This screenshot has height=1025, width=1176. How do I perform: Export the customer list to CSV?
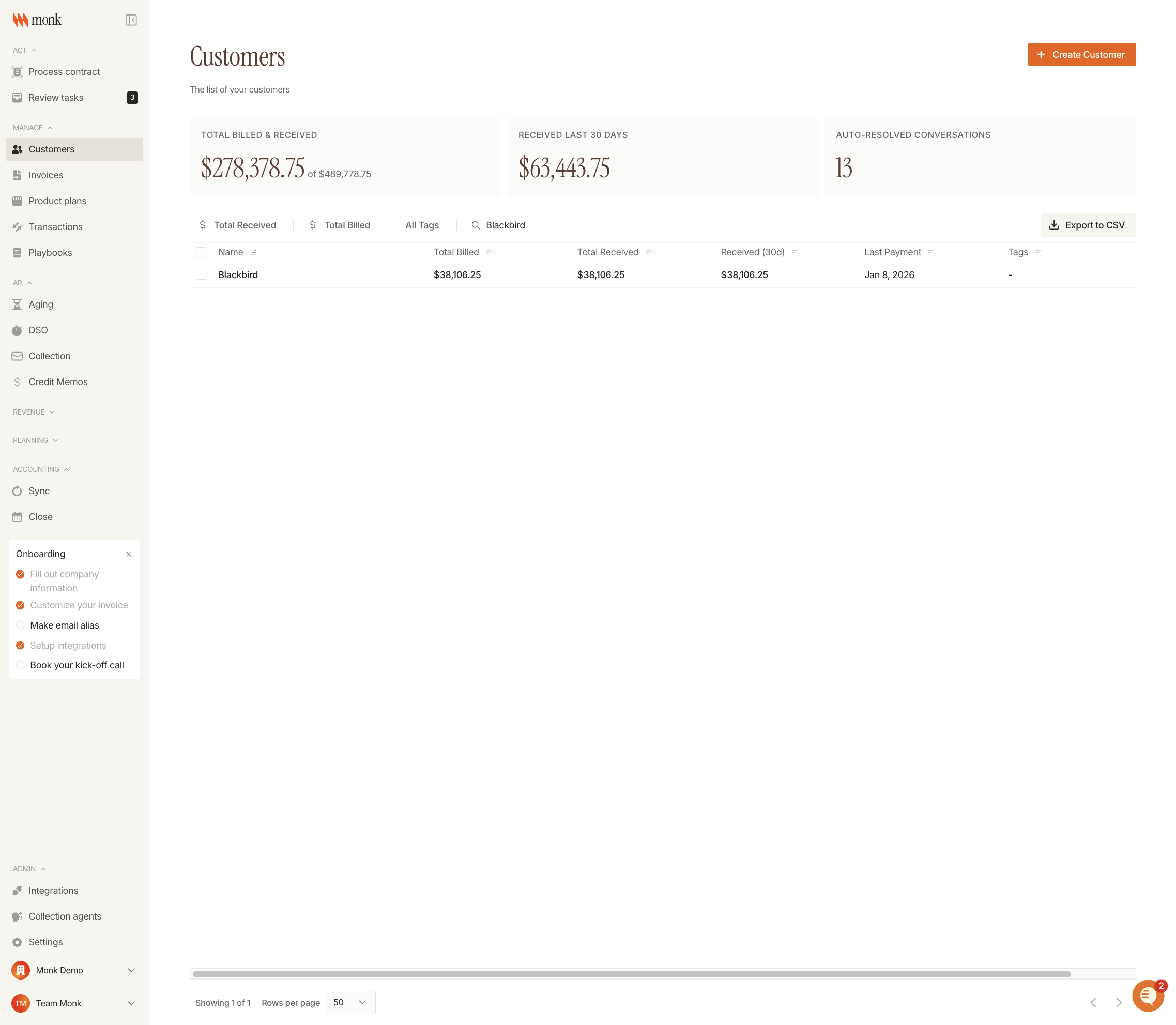click(x=1087, y=225)
